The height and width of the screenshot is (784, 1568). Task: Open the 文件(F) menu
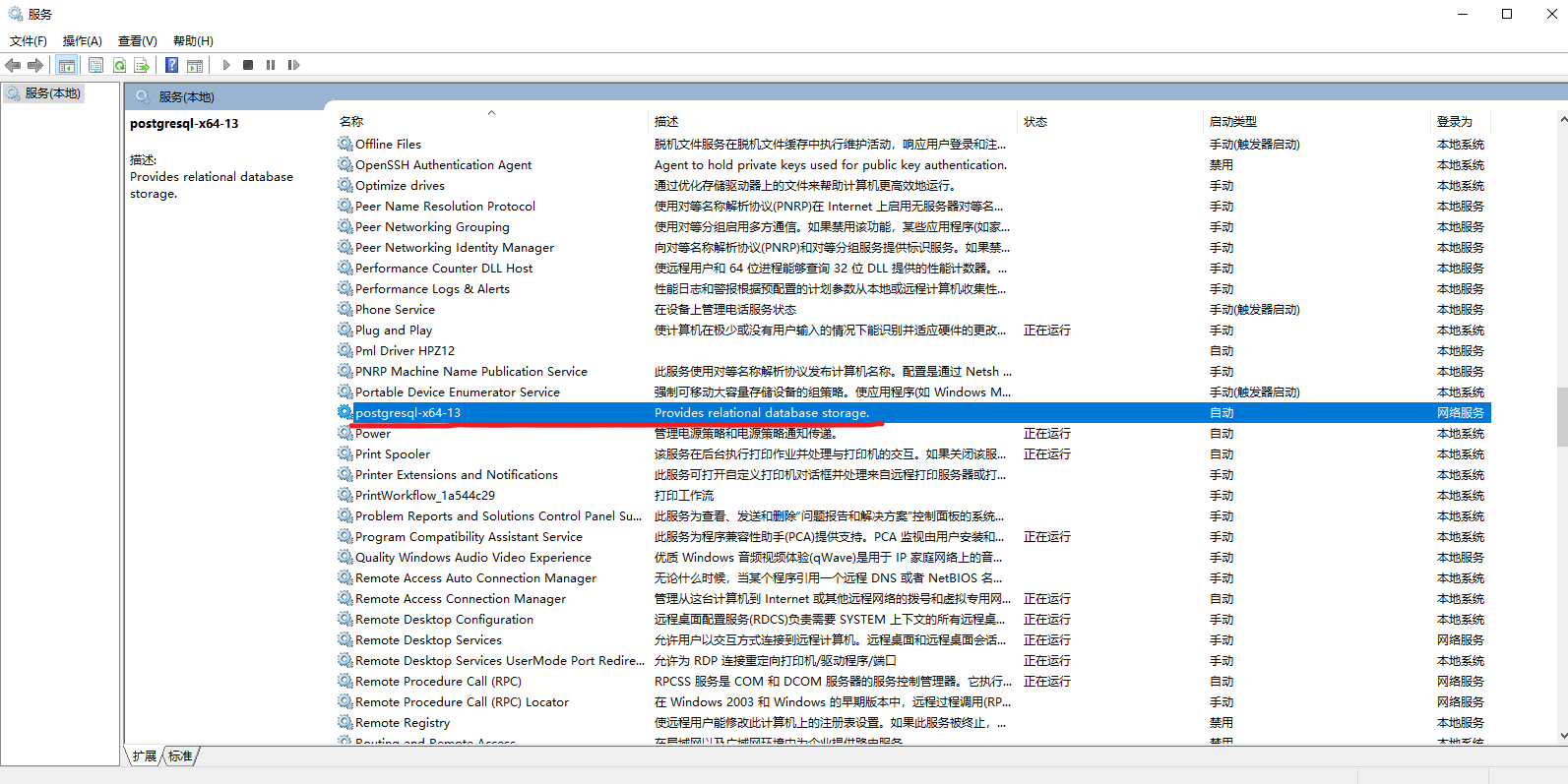(x=29, y=40)
